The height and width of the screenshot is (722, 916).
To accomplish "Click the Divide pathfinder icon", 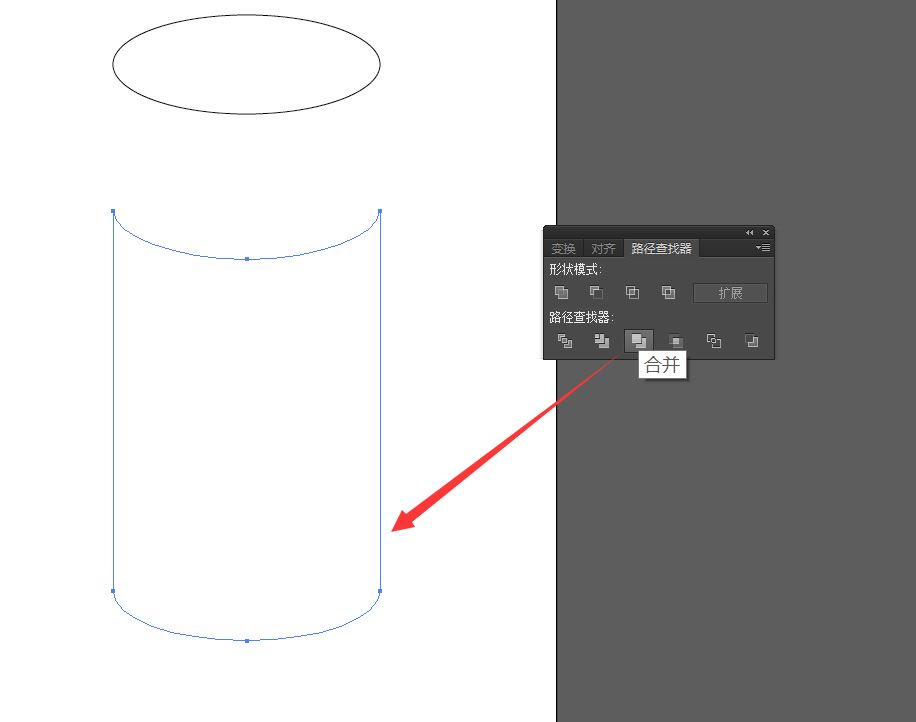I will tap(565, 341).
